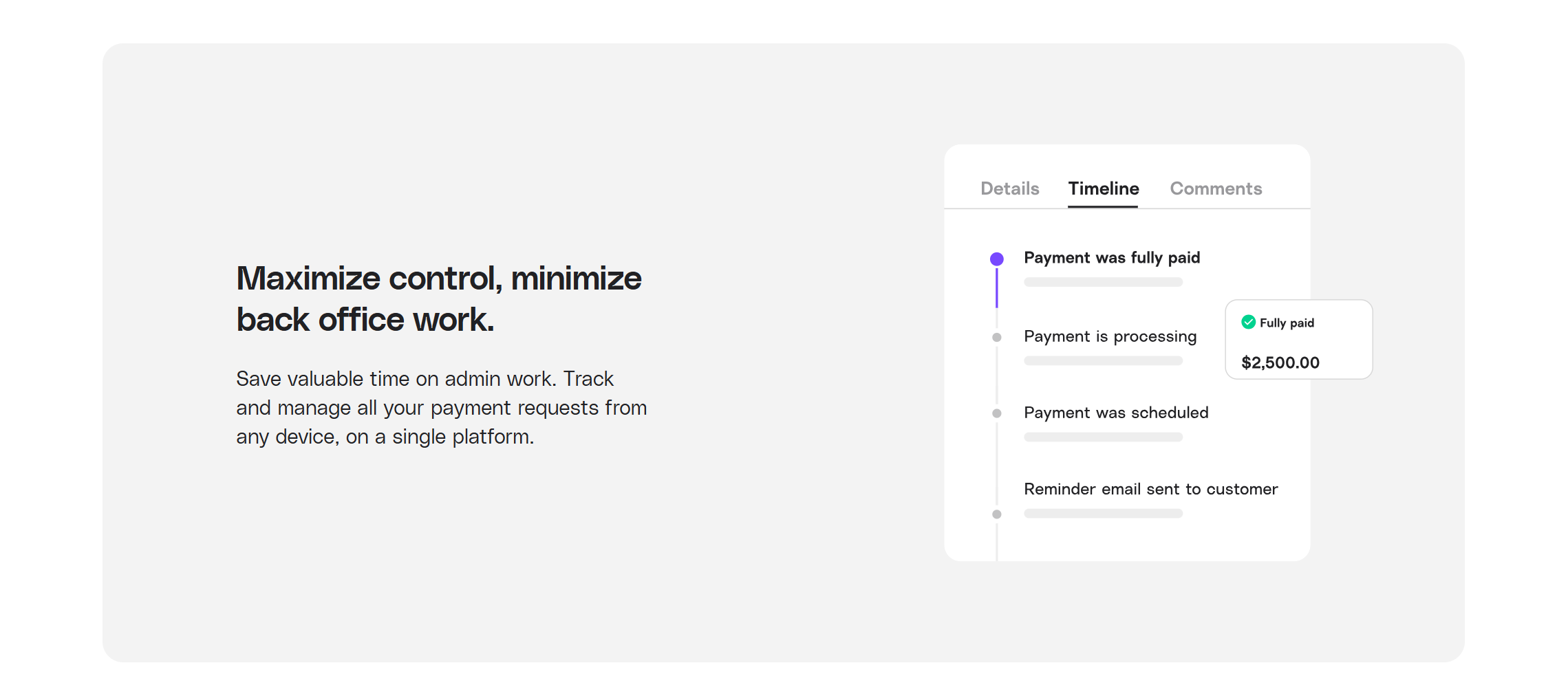1568x696 pixels.
Task: Open the Timeline tab
Action: 1103,188
